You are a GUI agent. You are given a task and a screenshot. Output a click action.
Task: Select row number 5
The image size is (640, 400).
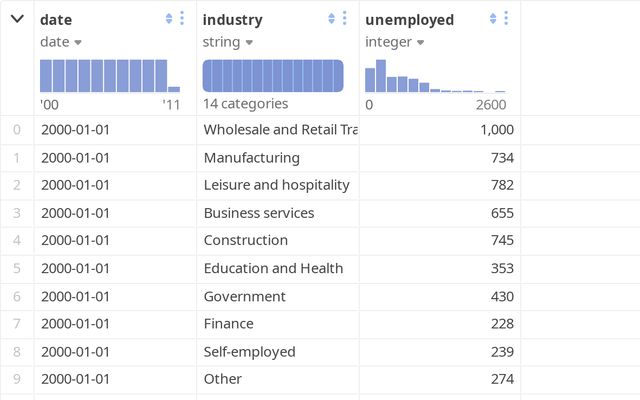(x=16, y=268)
